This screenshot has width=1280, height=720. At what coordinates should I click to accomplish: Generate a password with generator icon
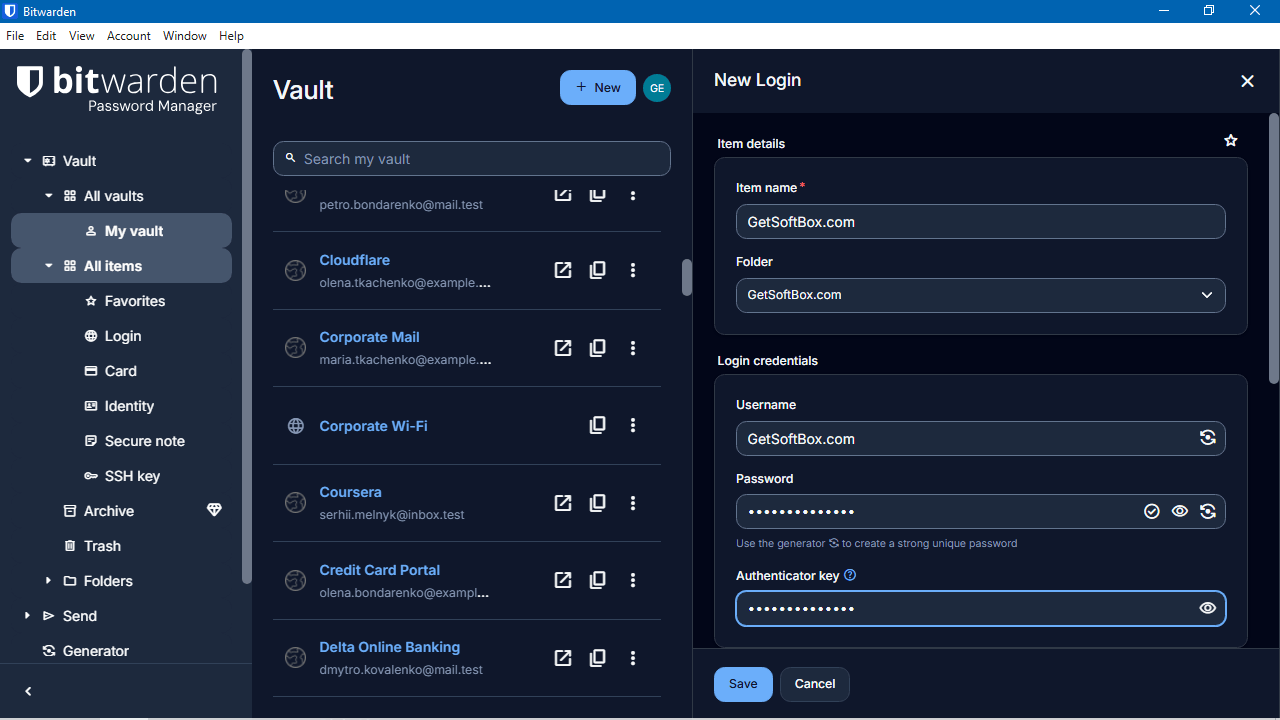(1208, 511)
